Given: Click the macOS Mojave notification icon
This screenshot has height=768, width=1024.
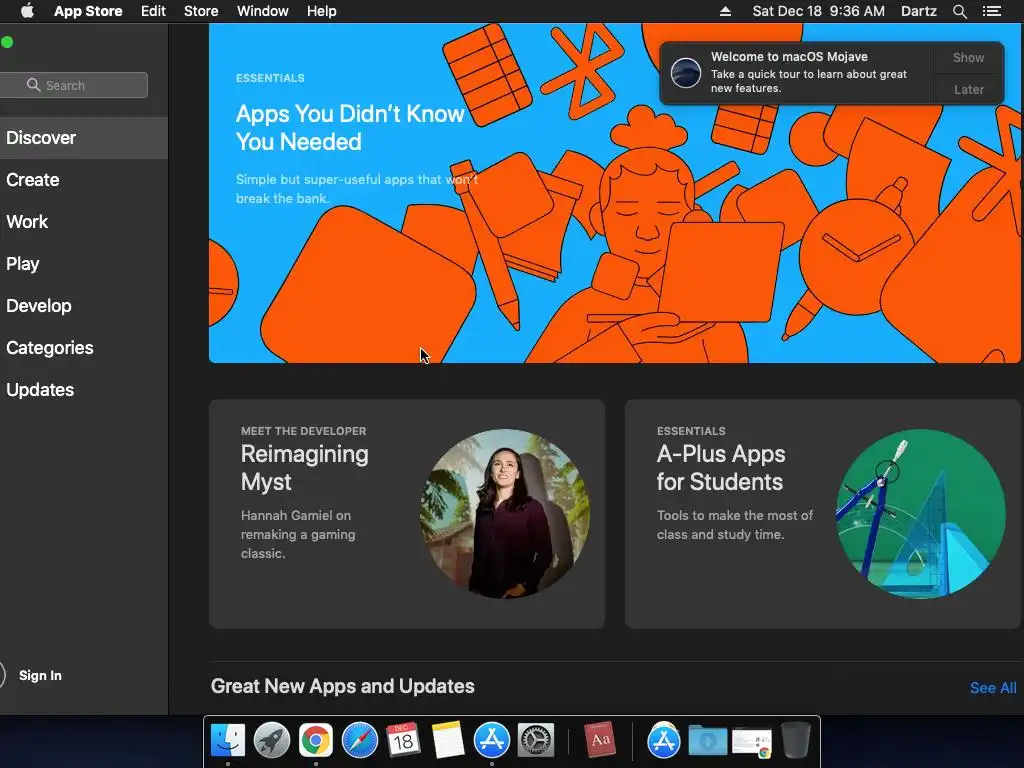Looking at the screenshot, I should (x=686, y=72).
